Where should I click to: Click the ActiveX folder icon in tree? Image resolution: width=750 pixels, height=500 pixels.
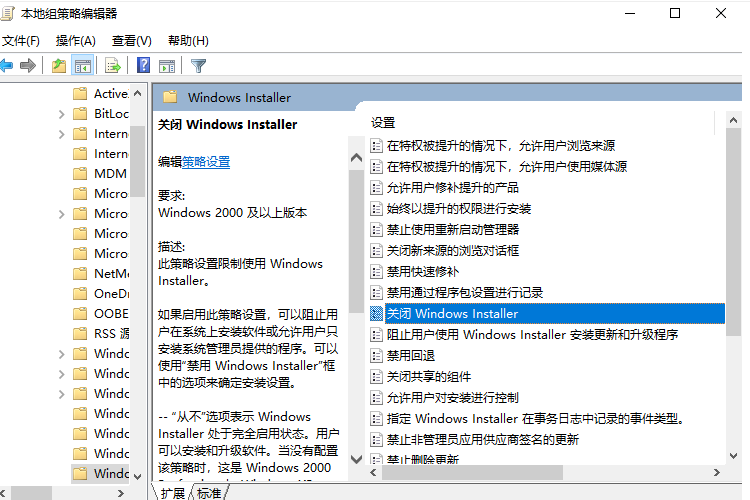pyautogui.click(x=80, y=93)
